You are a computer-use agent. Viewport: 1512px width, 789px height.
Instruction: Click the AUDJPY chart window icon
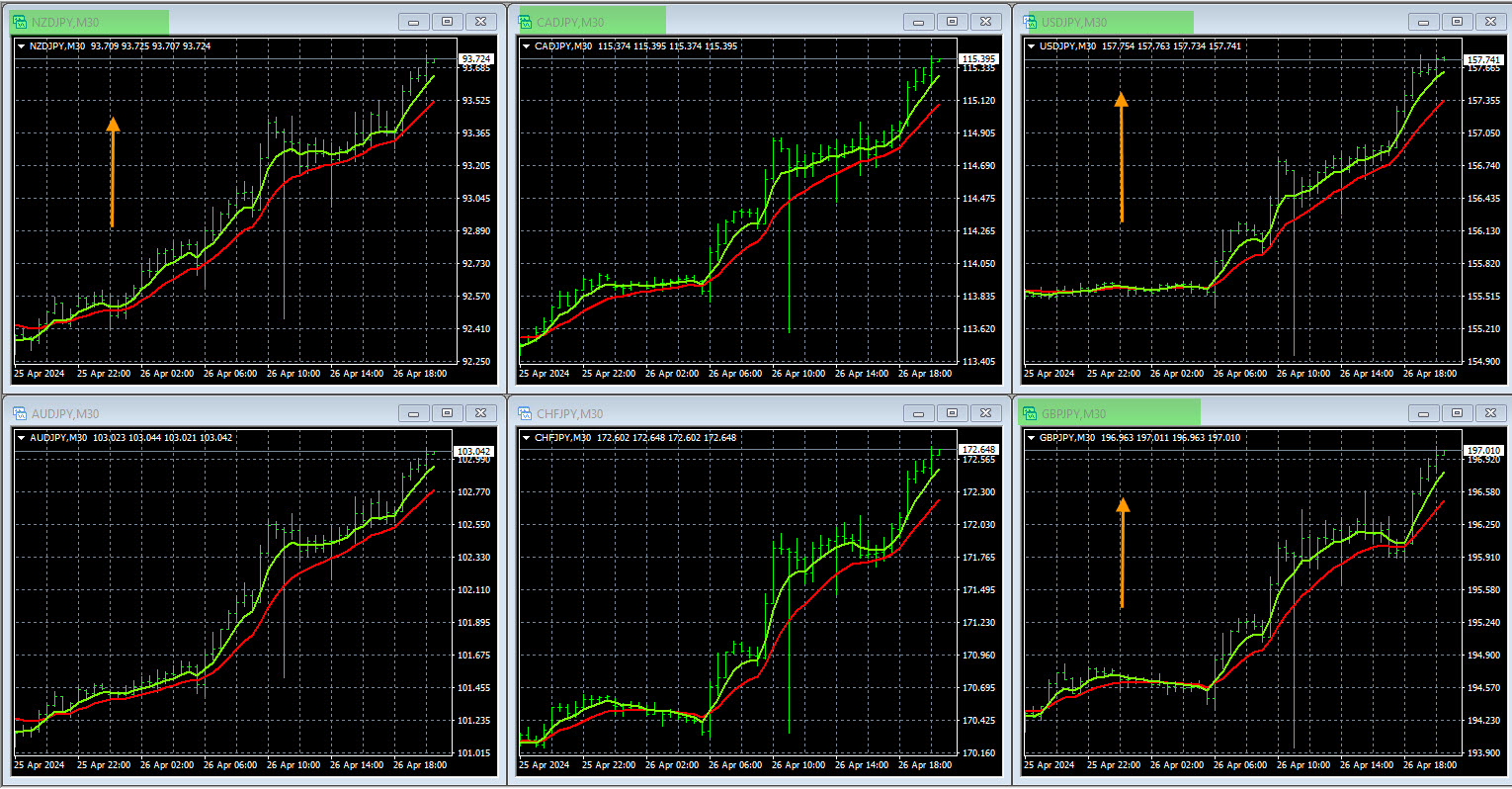20,413
